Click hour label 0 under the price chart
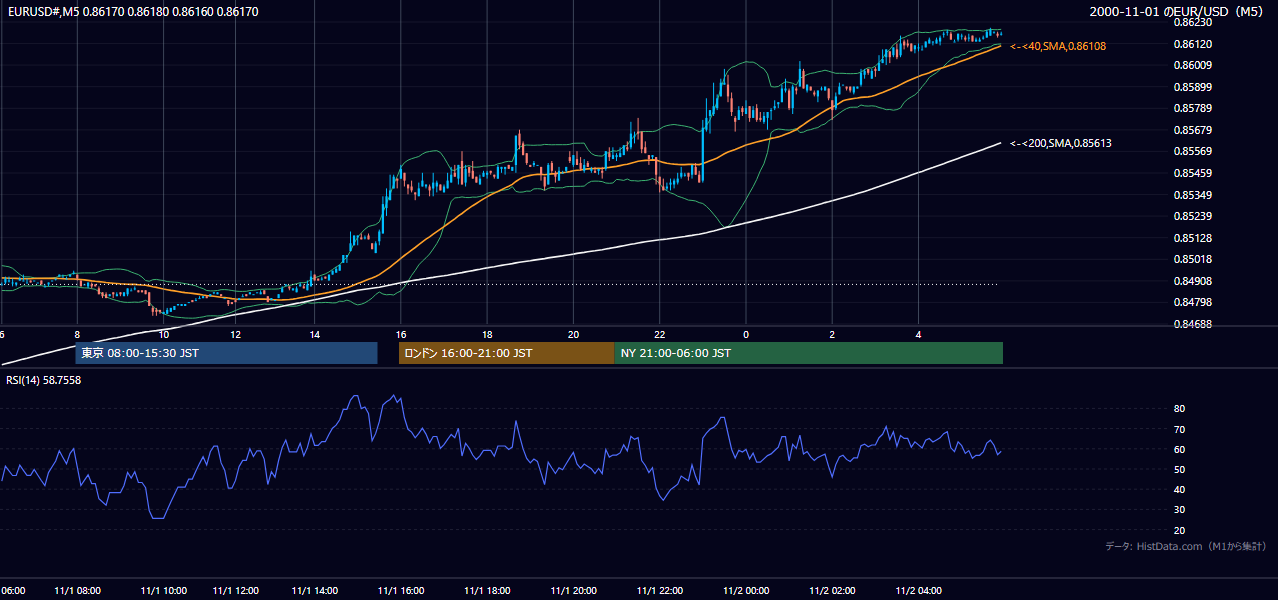Viewport: 1278px width, 600px height. pos(746,334)
